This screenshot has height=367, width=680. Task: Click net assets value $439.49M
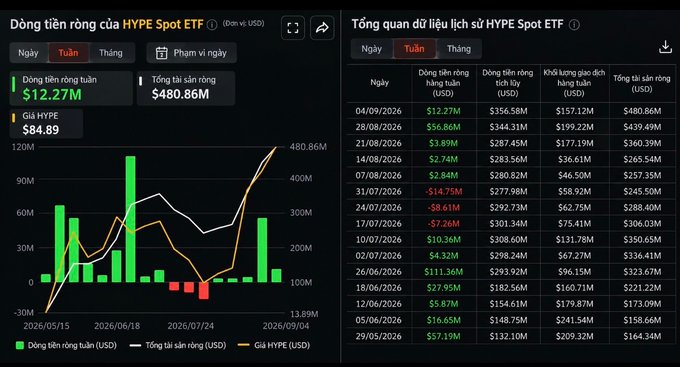tap(642, 127)
